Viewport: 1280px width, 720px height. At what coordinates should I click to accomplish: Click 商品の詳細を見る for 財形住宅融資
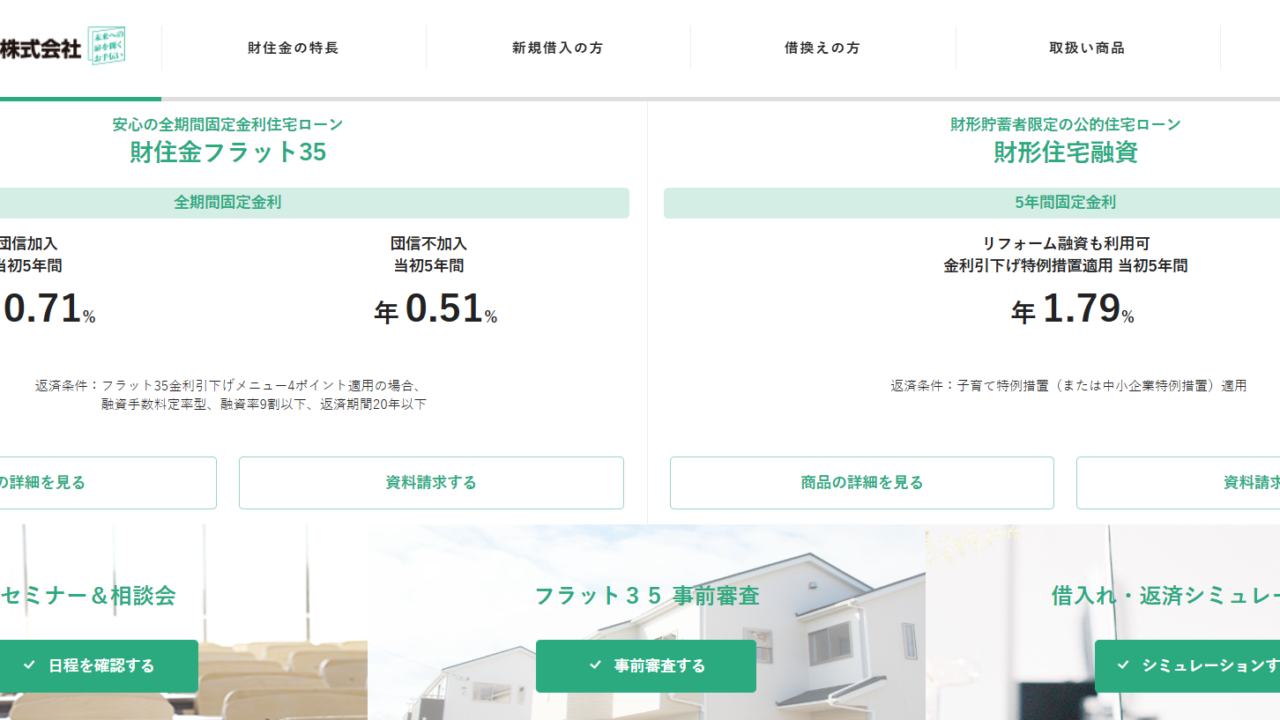(x=861, y=483)
